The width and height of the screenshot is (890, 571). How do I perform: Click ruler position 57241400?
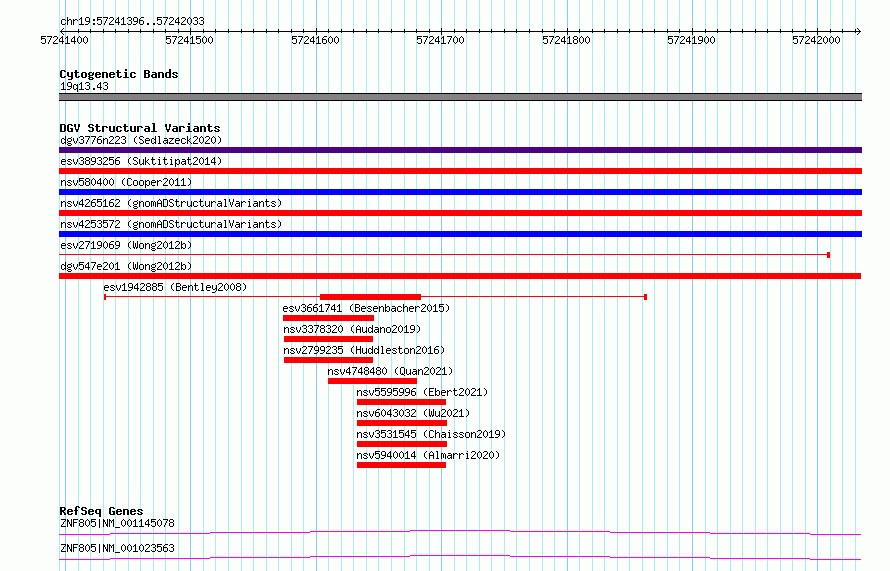(64, 40)
